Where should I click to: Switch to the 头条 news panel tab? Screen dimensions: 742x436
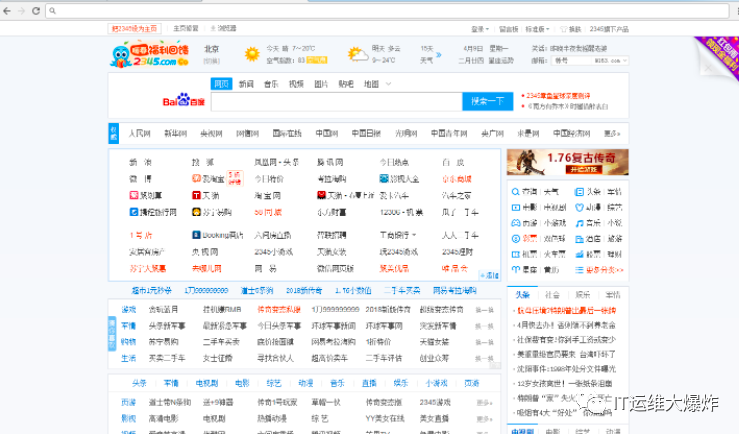pyautogui.click(x=522, y=294)
